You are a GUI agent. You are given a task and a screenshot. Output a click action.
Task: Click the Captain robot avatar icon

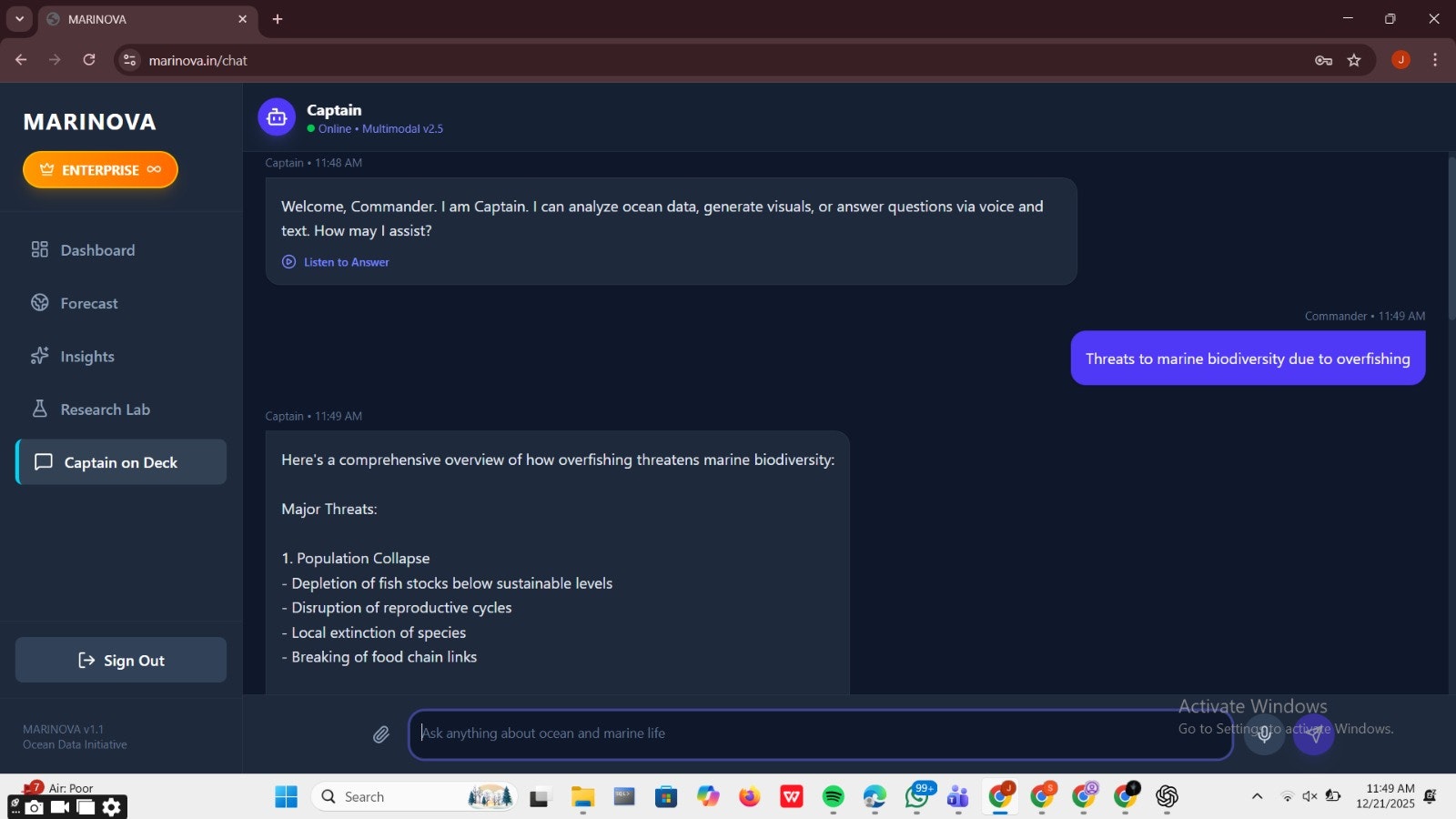click(x=276, y=116)
